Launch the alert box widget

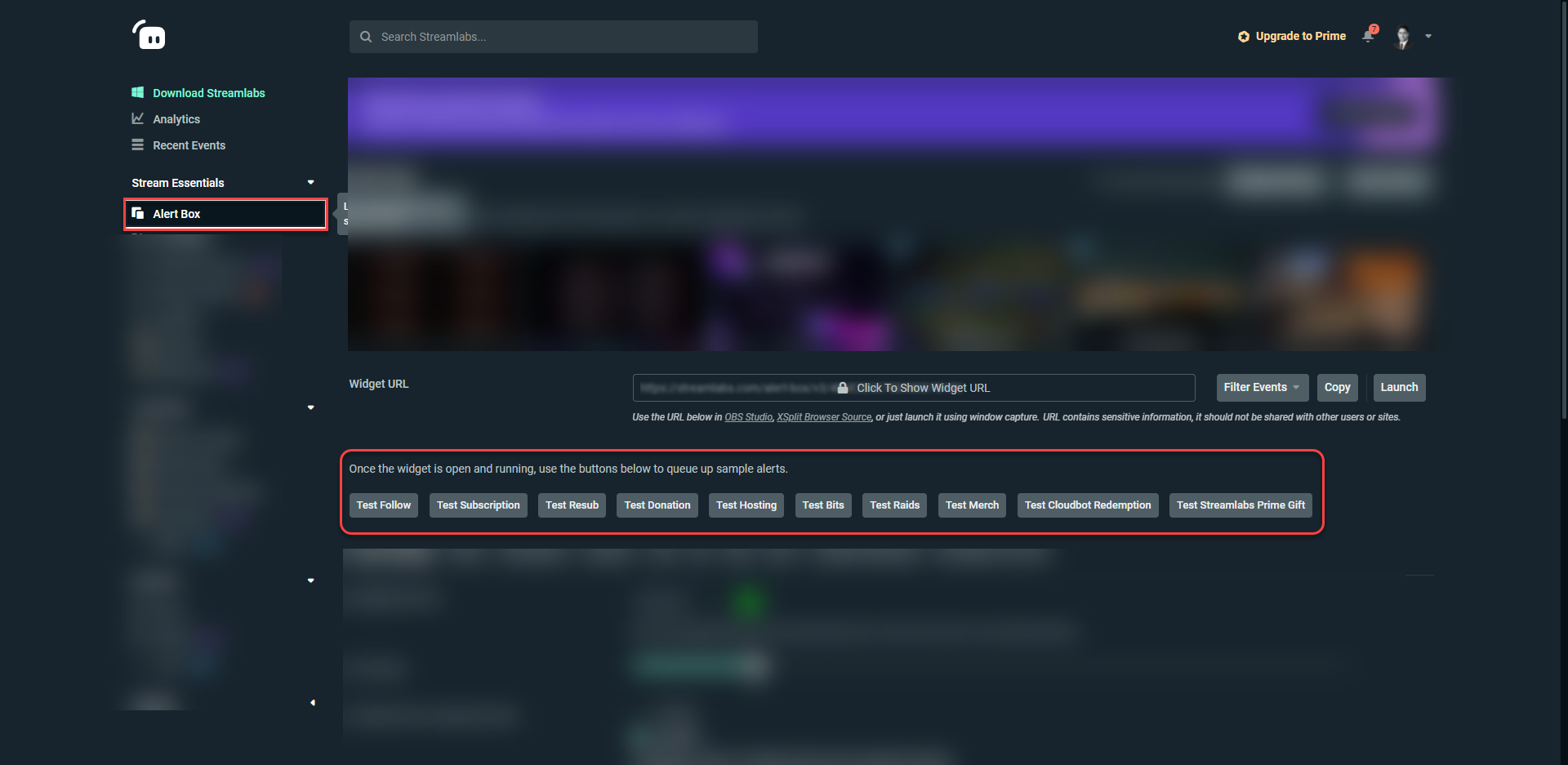pos(1399,388)
